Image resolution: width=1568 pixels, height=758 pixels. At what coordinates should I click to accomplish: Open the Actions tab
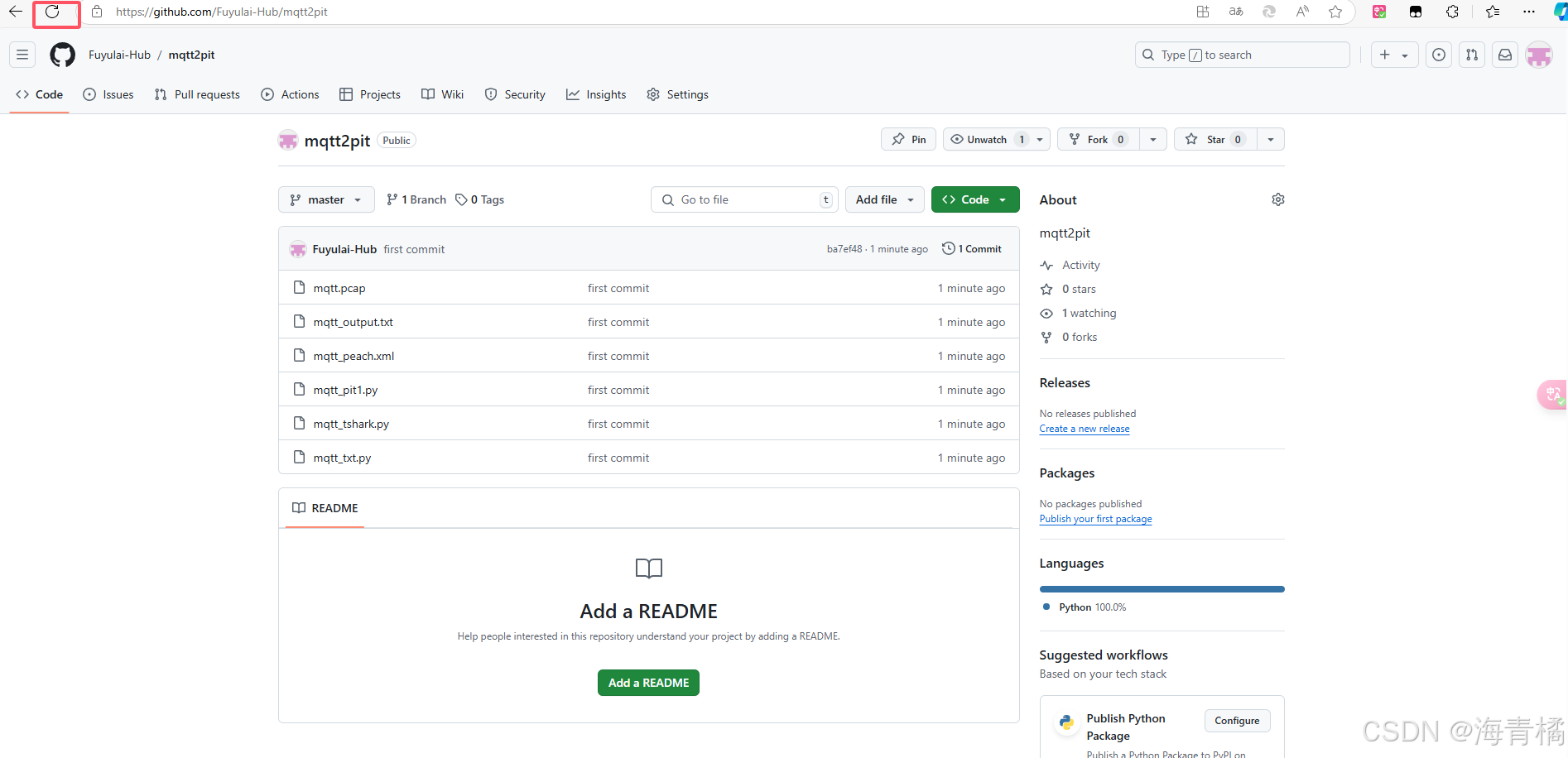tap(290, 94)
